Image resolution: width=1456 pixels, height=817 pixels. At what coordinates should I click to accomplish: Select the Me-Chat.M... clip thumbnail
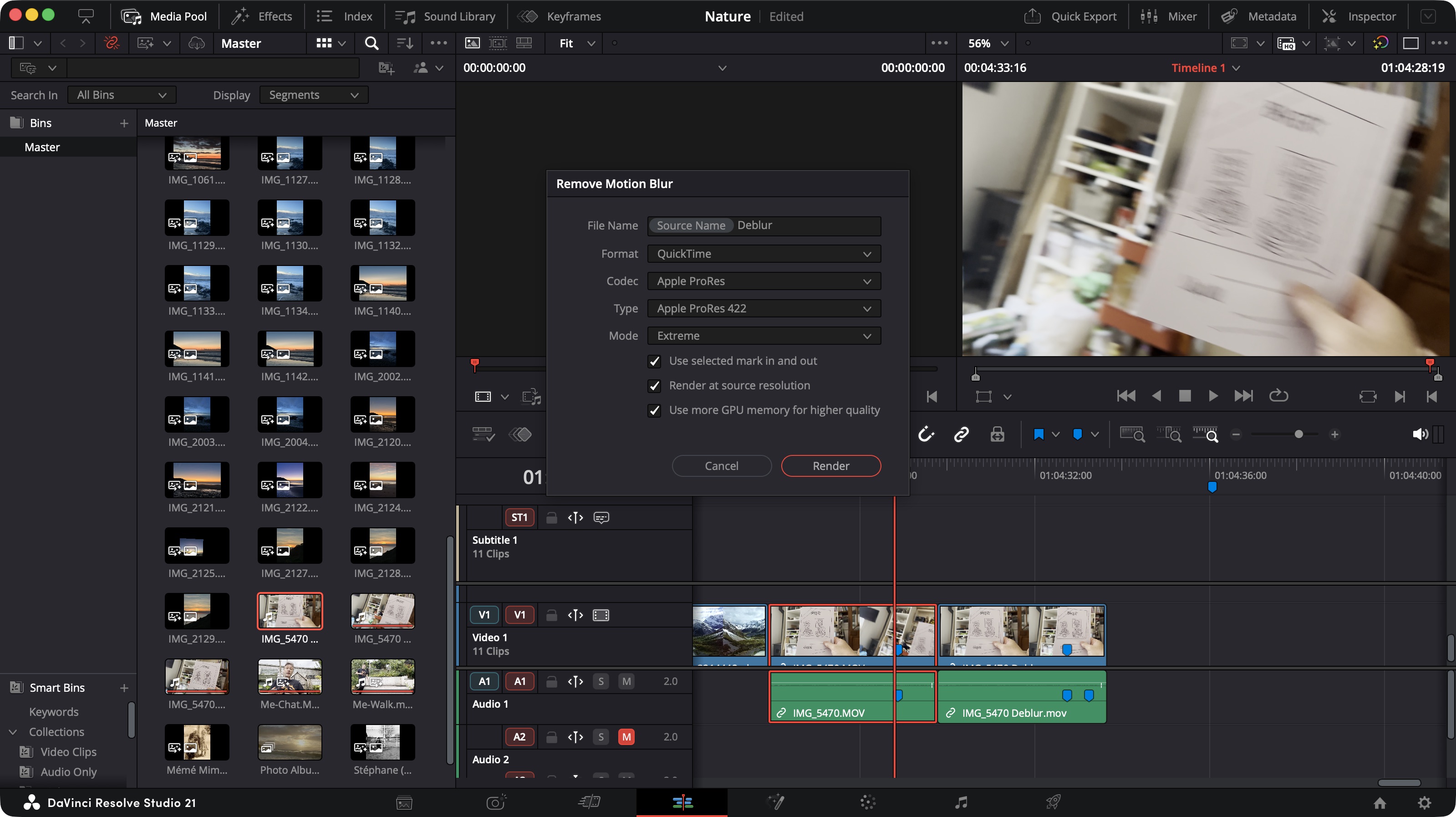point(290,676)
